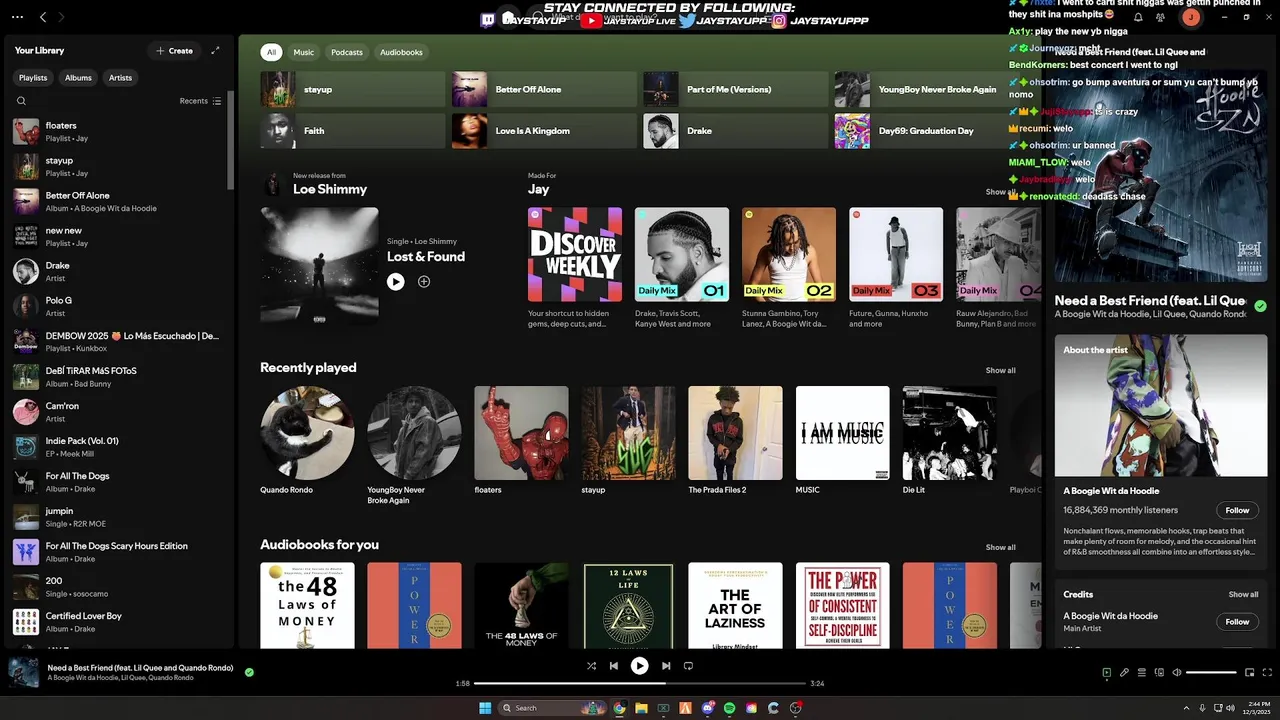This screenshot has height=720, width=1280.
Task: Show all Credits
Action: (1243, 594)
